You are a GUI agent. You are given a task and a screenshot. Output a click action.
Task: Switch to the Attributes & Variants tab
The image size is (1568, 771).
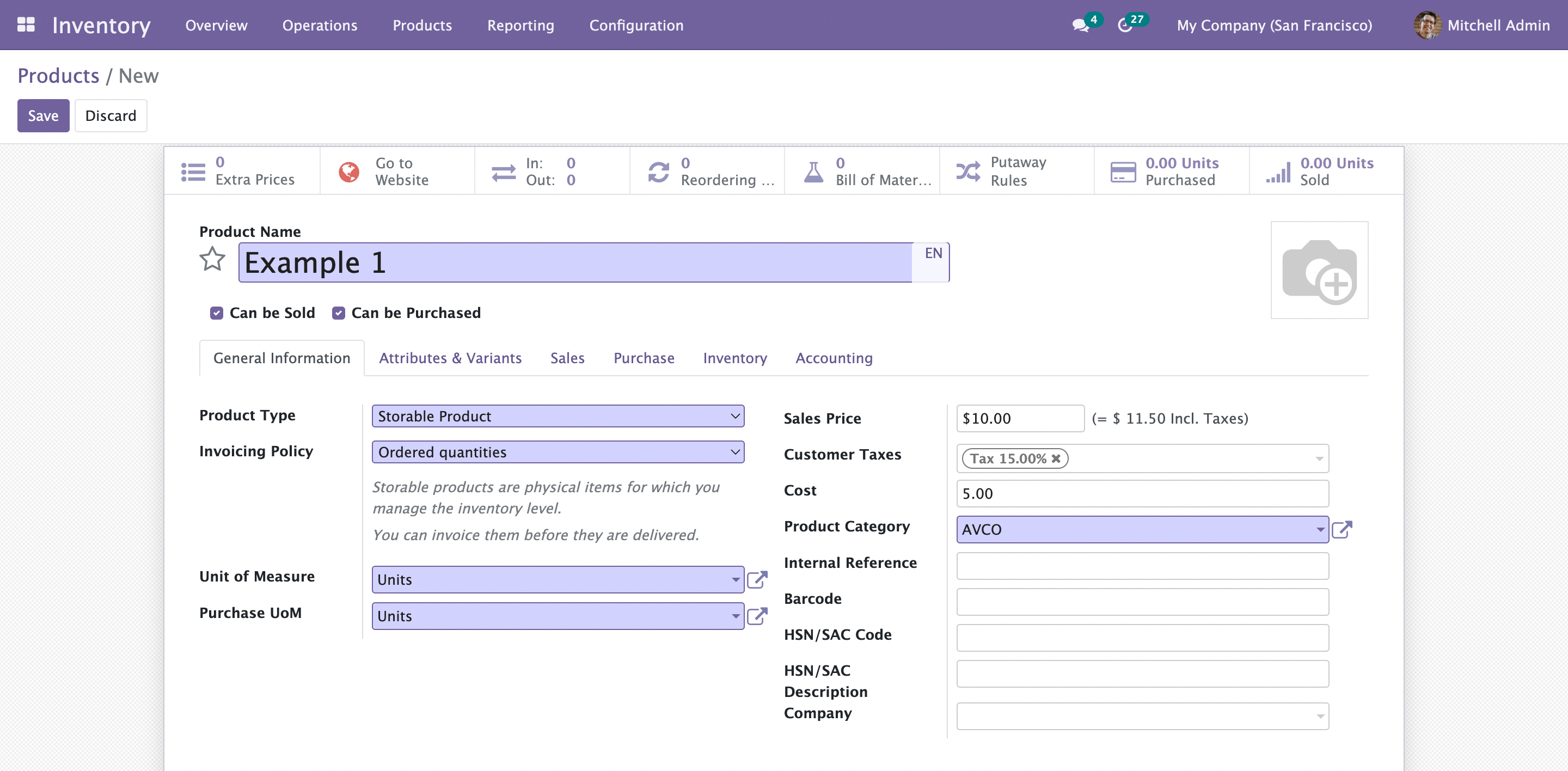coord(450,358)
